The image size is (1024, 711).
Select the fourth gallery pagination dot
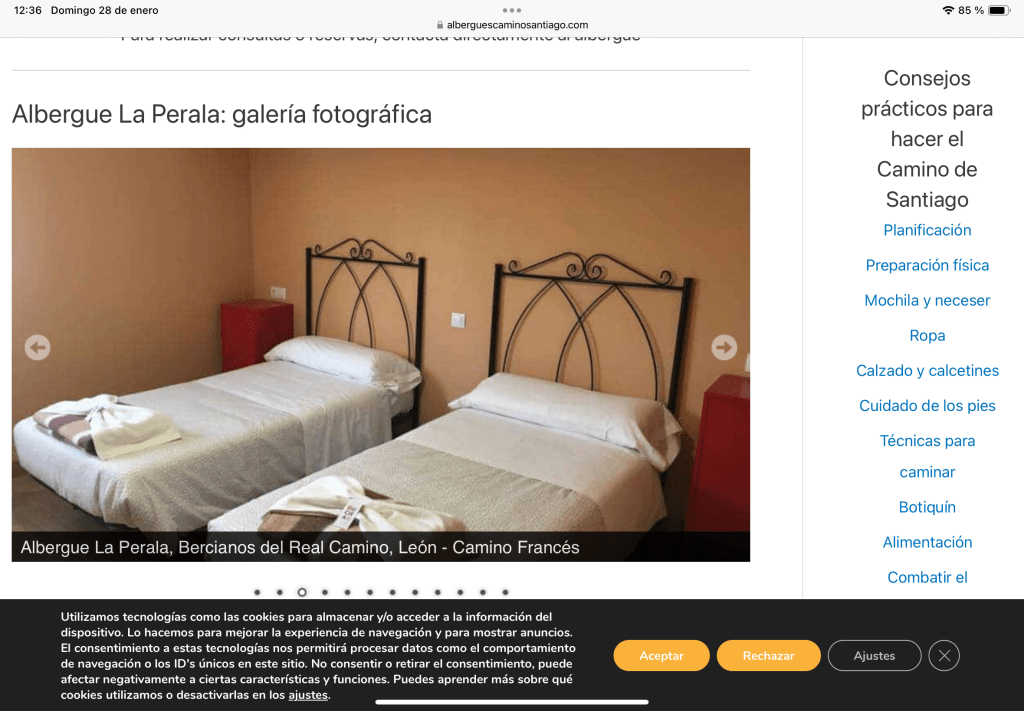(x=325, y=592)
